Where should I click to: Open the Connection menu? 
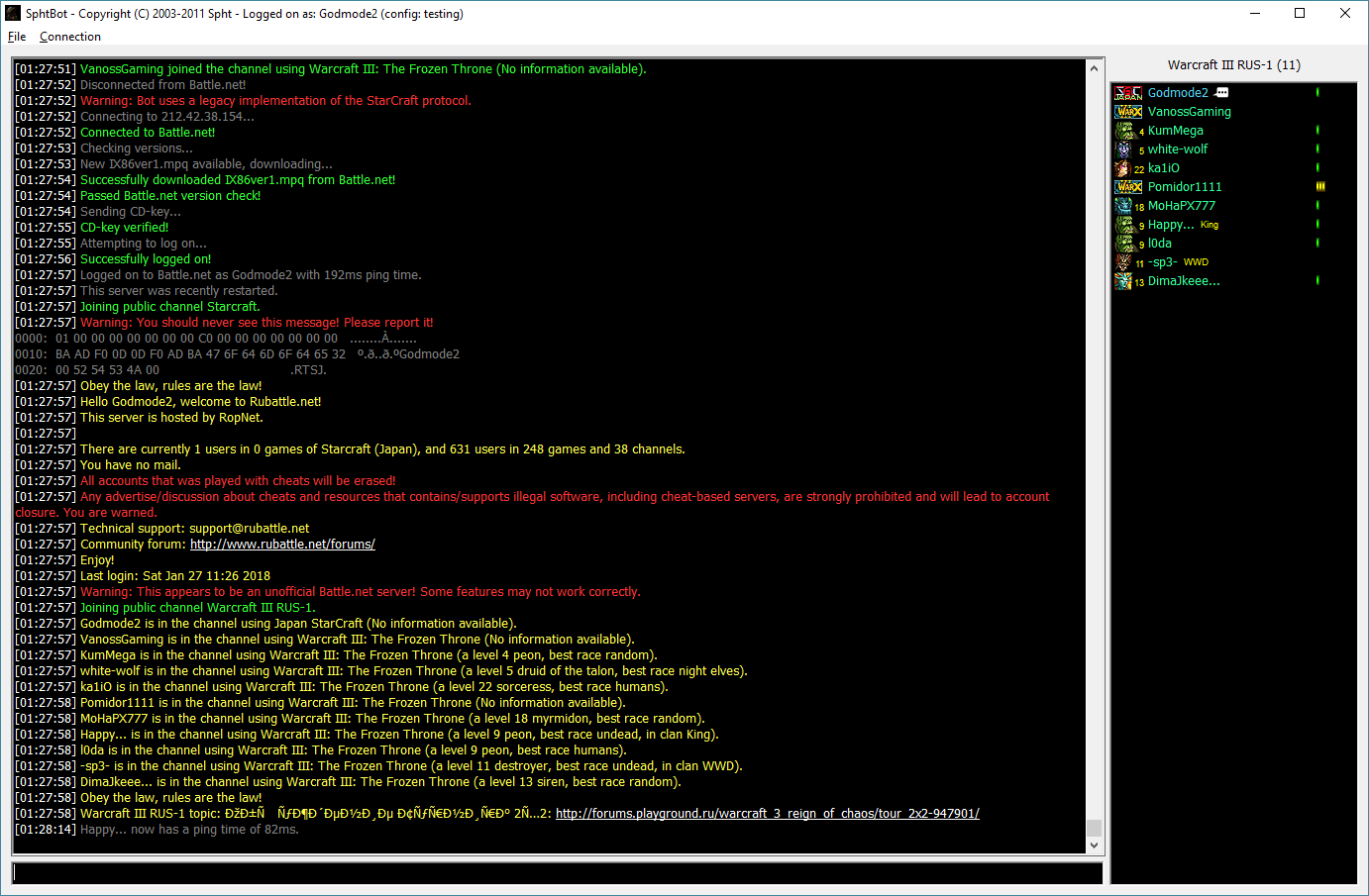70,37
